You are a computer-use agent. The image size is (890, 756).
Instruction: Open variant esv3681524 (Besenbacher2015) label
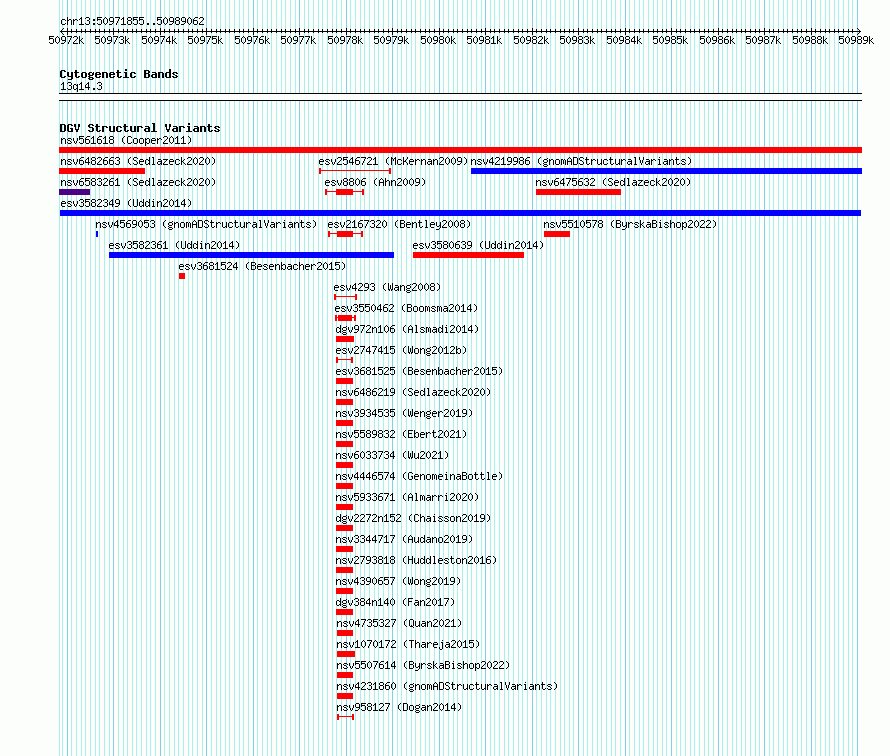[x=262, y=266]
